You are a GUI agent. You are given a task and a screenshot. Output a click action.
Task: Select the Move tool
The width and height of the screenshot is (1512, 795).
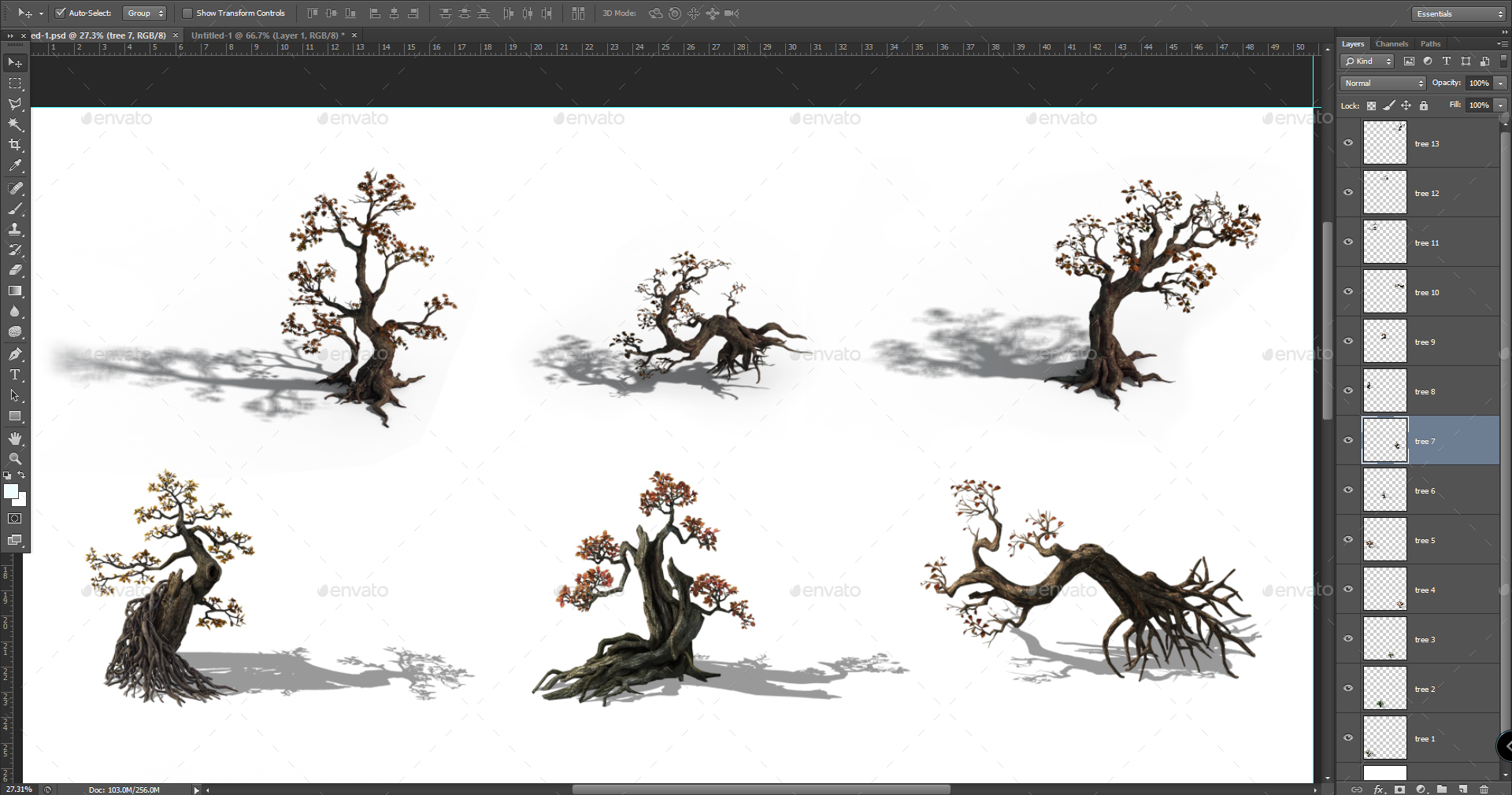[15, 62]
